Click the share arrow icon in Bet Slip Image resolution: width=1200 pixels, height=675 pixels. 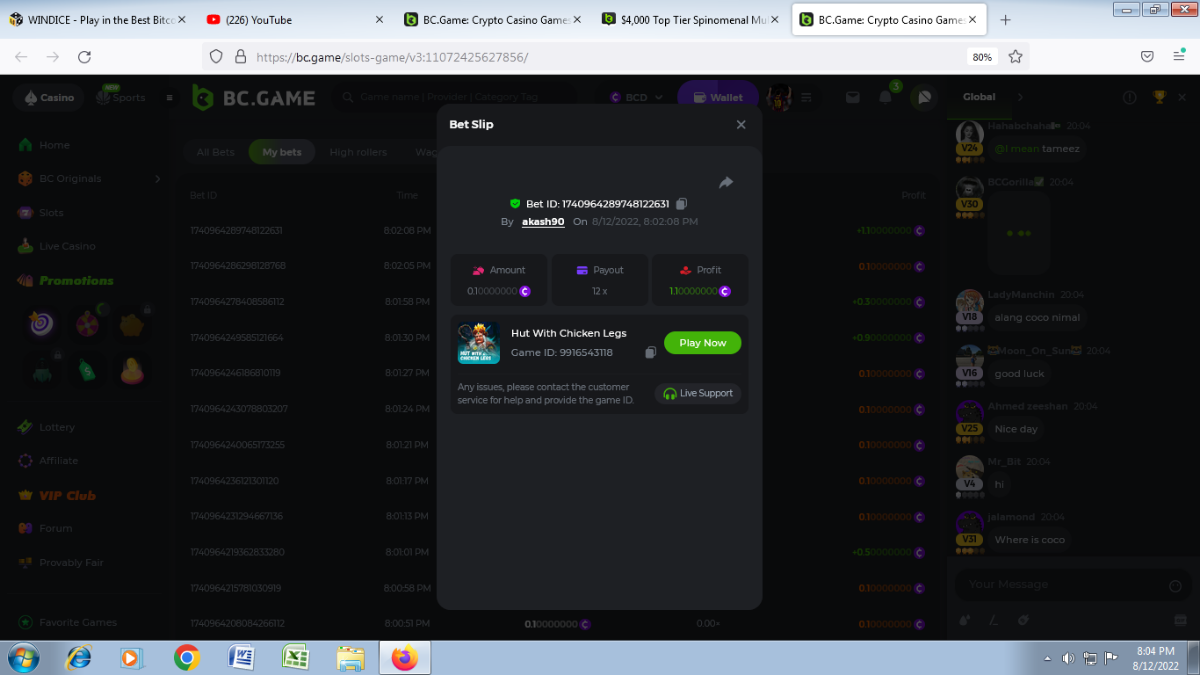(x=726, y=182)
